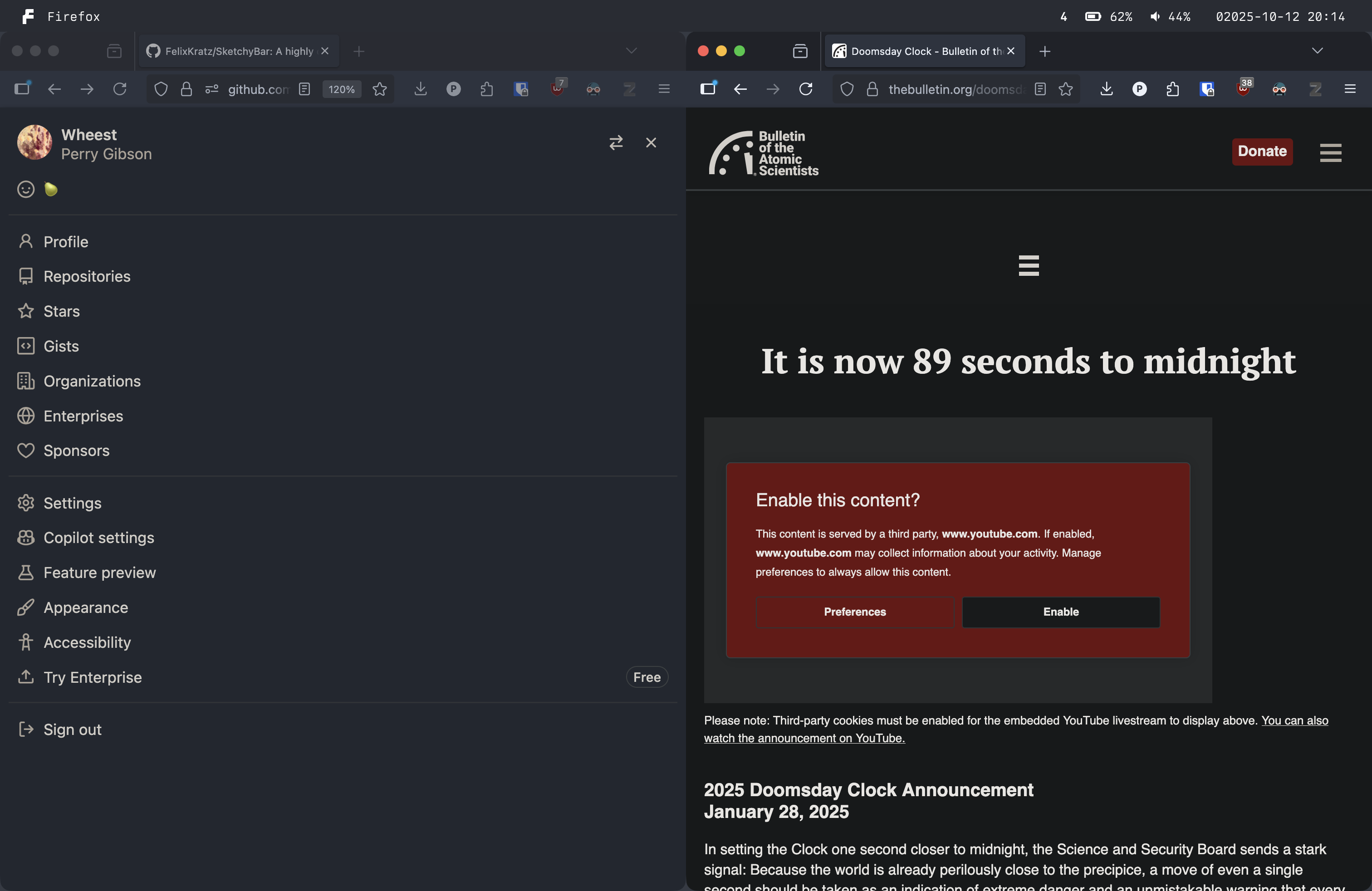Image resolution: width=1372 pixels, height=891 pixels.
Task: Open uBlock Origin with the 7 badge
Action: [557, 89]
